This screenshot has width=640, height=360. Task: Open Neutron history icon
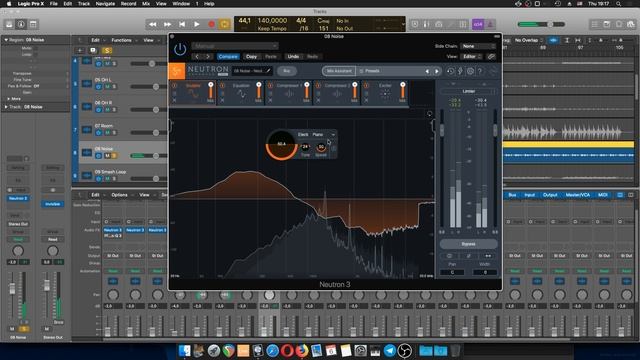click(450, 71)
